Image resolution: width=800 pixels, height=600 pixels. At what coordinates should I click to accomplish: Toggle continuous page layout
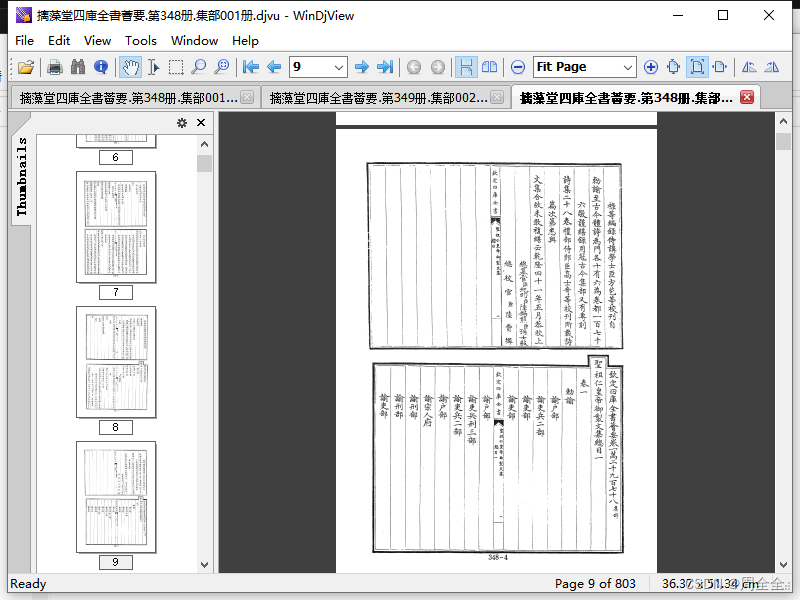click(x=466, y=67)
